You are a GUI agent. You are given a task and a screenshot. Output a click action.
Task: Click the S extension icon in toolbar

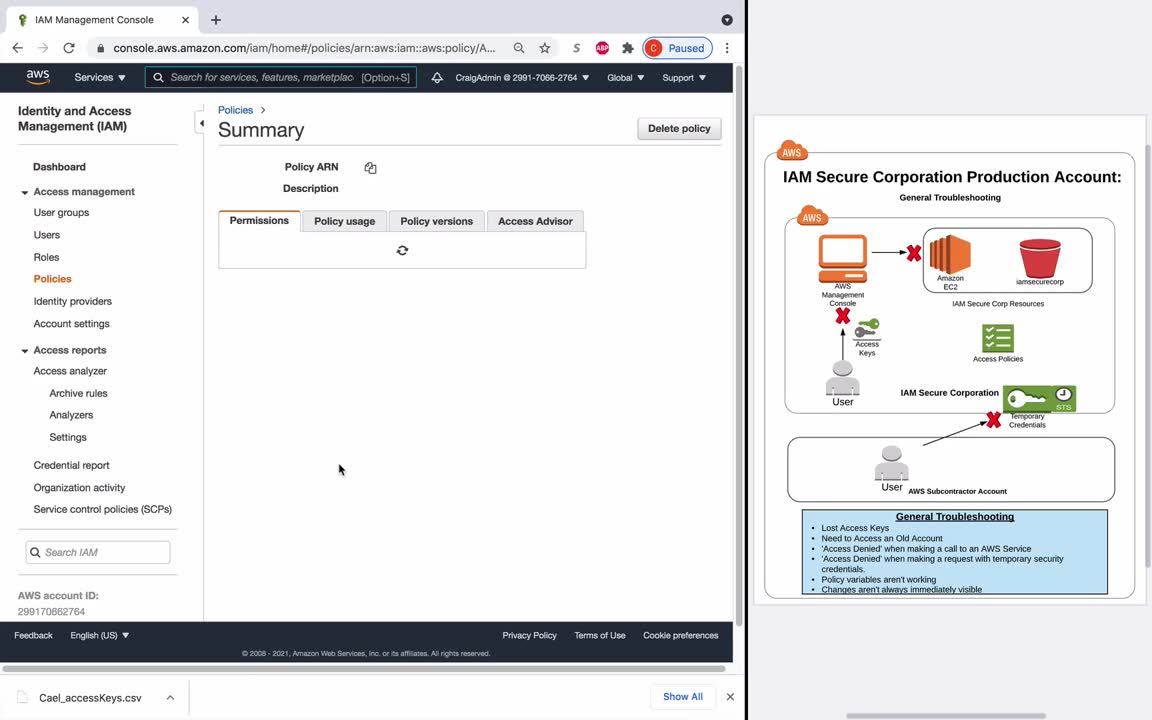(x=577, y=48)
